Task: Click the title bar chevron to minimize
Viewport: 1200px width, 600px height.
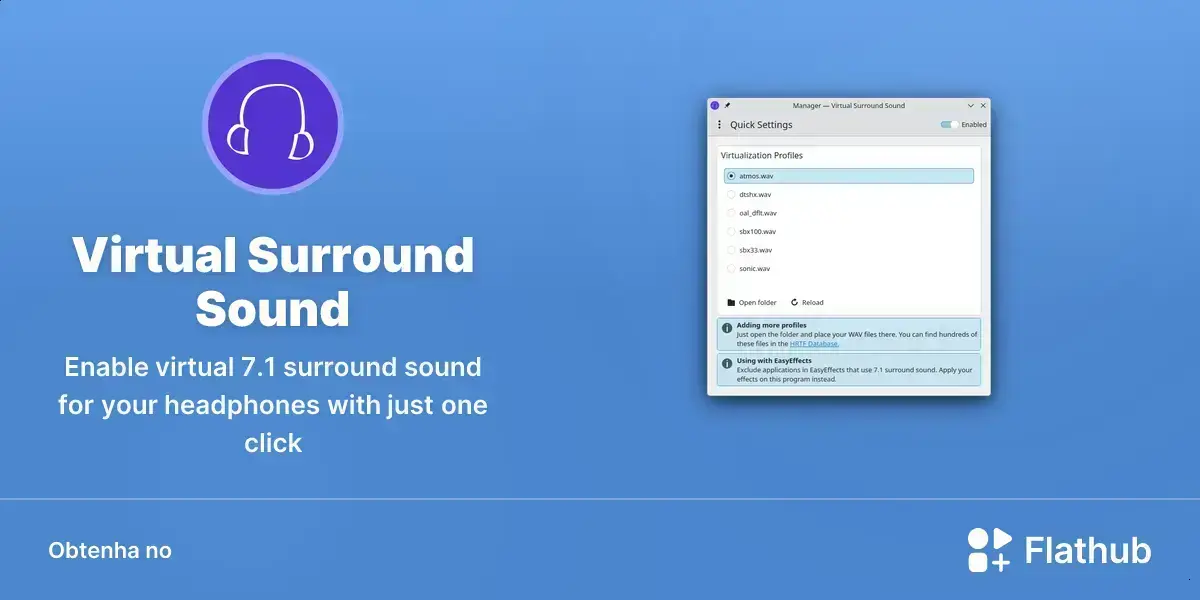Action: (x=971, y=105)
